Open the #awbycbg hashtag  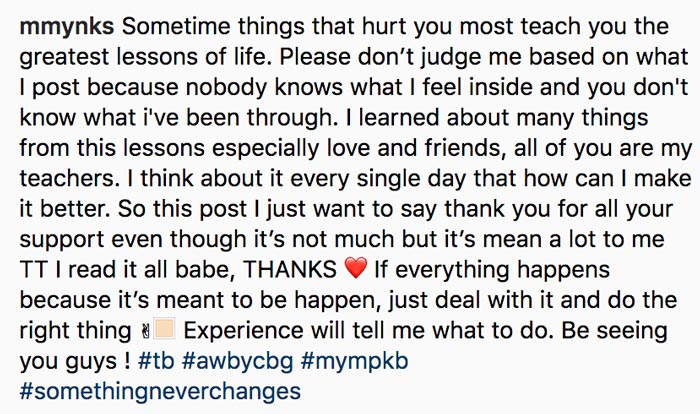pos(238,361)
